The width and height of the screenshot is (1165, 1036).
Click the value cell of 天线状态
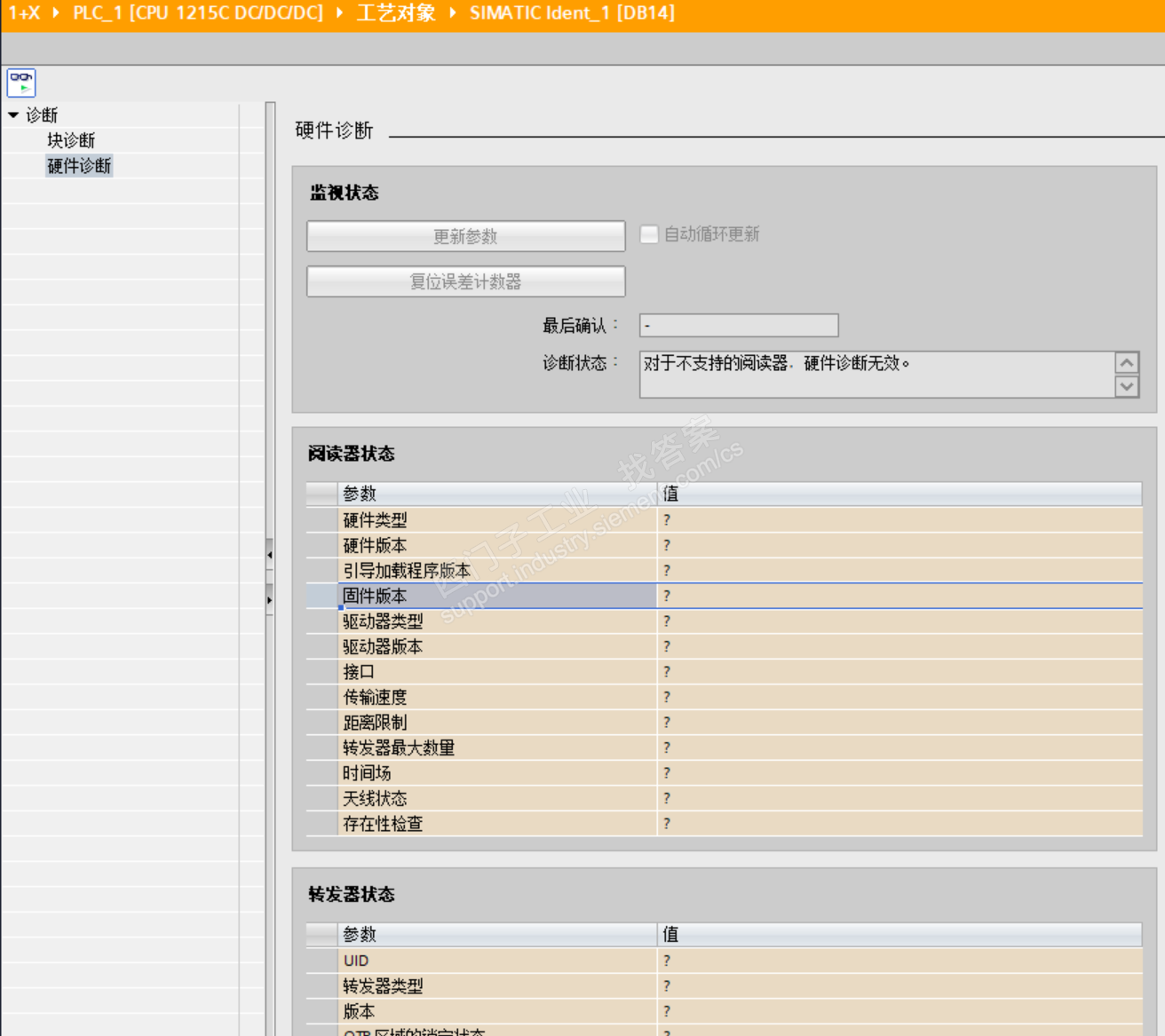coord(900,798)
